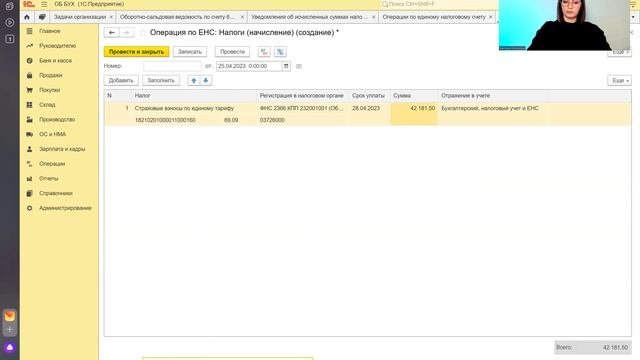Move row up with the blue up arrow
640x360 pixels.
pyautogui.click(x=194, y=80)
